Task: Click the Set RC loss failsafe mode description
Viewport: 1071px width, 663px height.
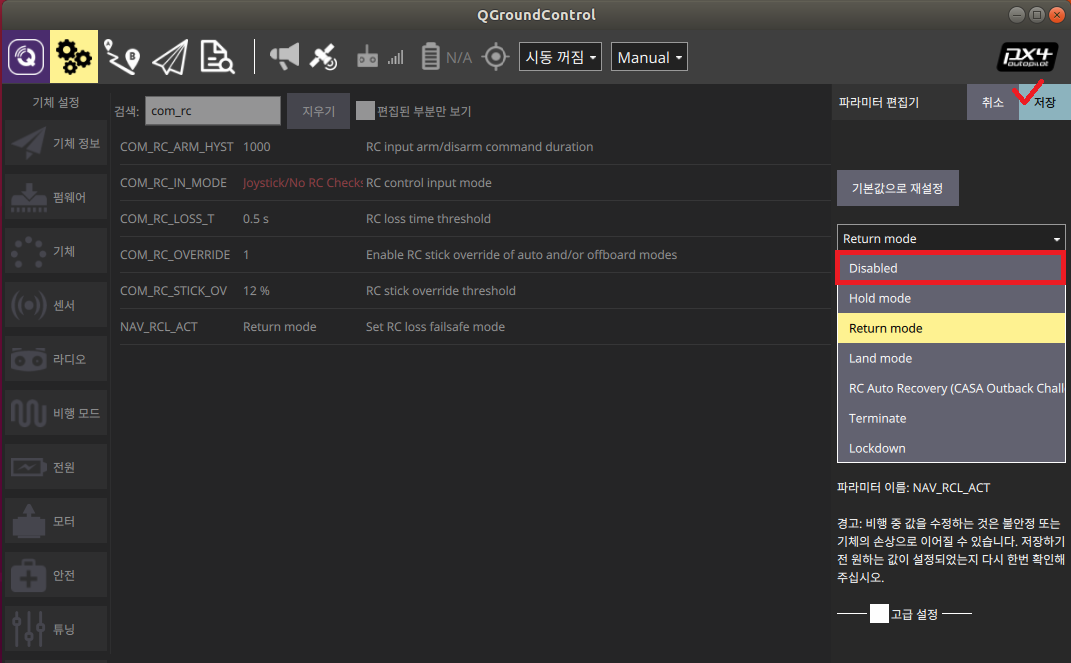Action: pyautogui.click(x=435, y=326)
